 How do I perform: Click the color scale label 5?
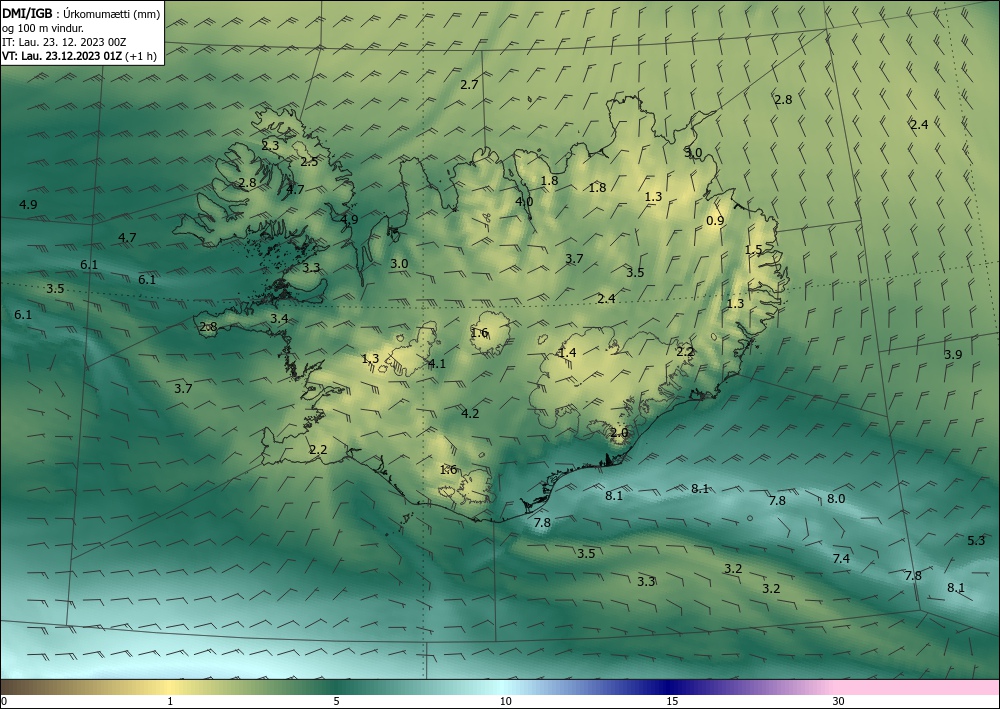[x=336, y=701]
